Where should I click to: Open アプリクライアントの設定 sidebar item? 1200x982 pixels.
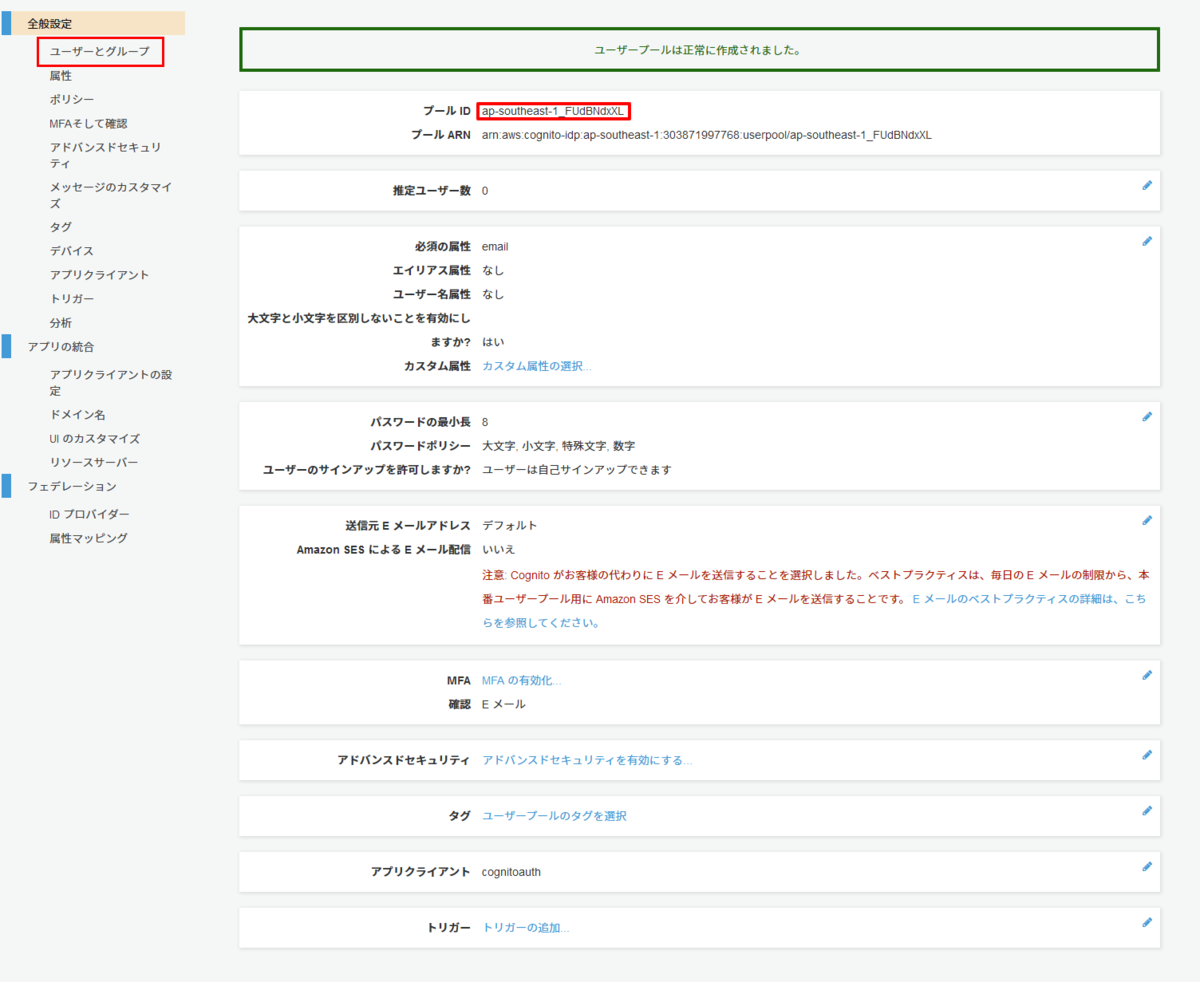coord(111,382)
